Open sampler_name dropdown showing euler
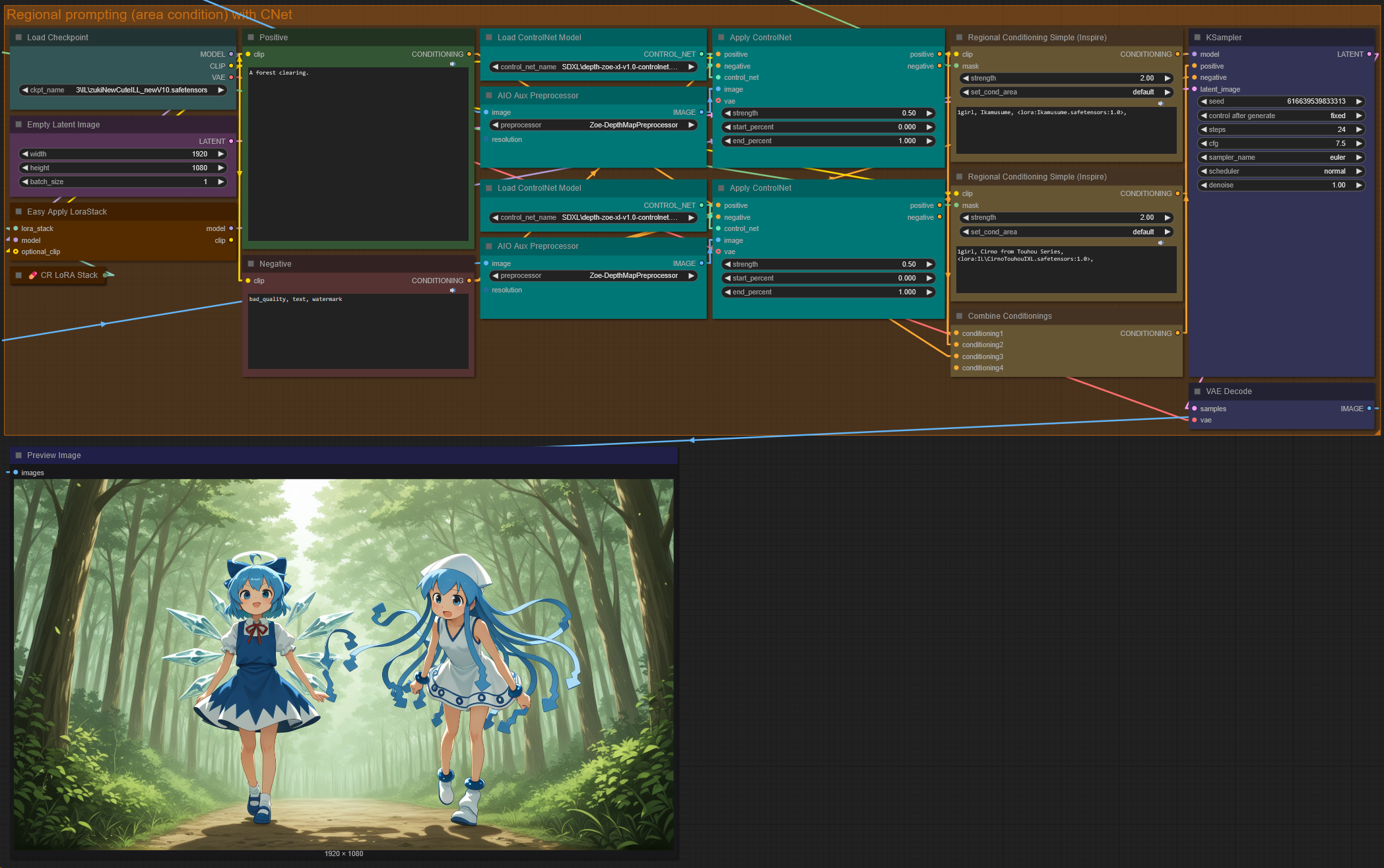Screen dimensions: 1384x868 tap(1280, 157)
